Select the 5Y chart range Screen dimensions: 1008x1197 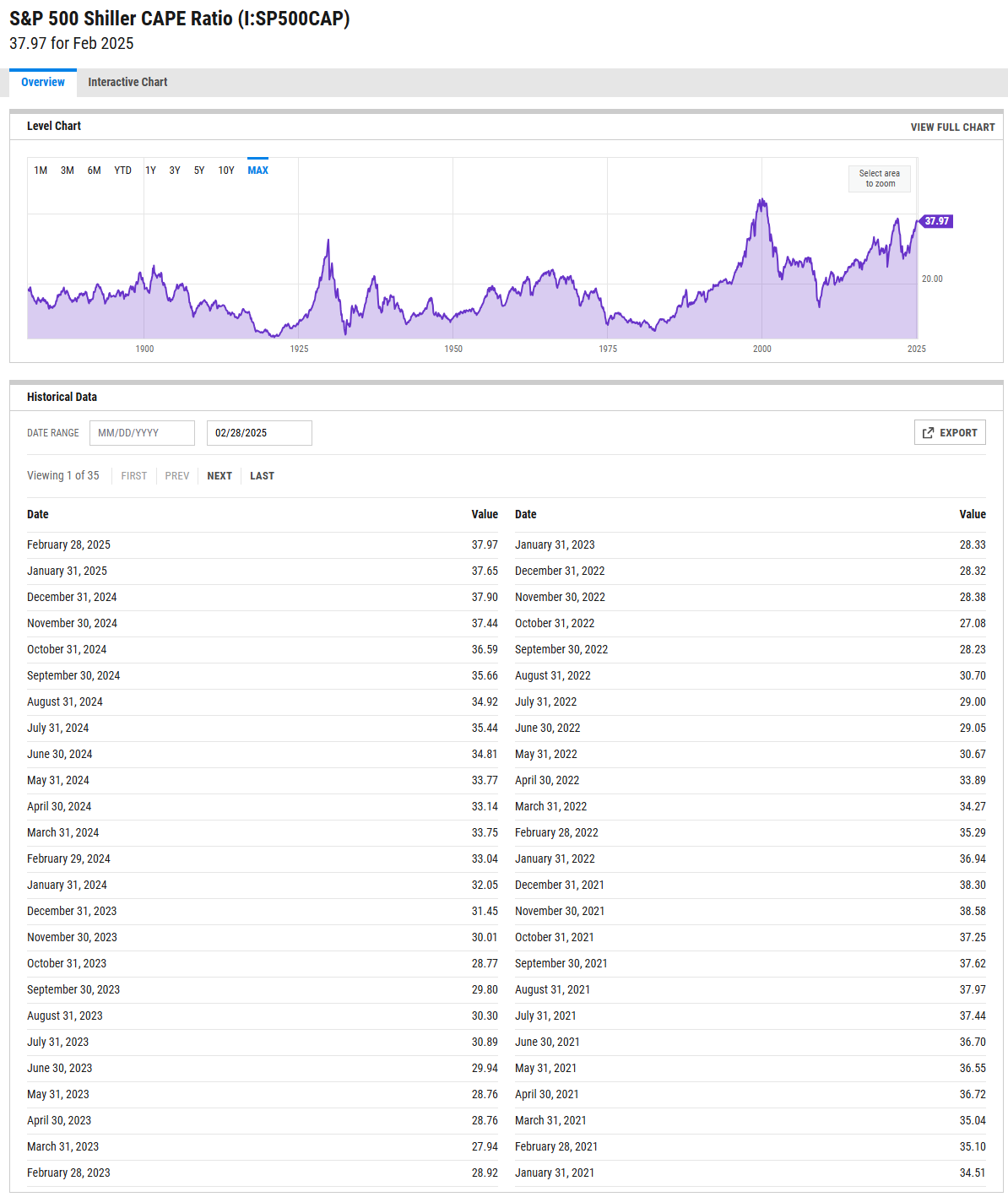tap(199, 171)
